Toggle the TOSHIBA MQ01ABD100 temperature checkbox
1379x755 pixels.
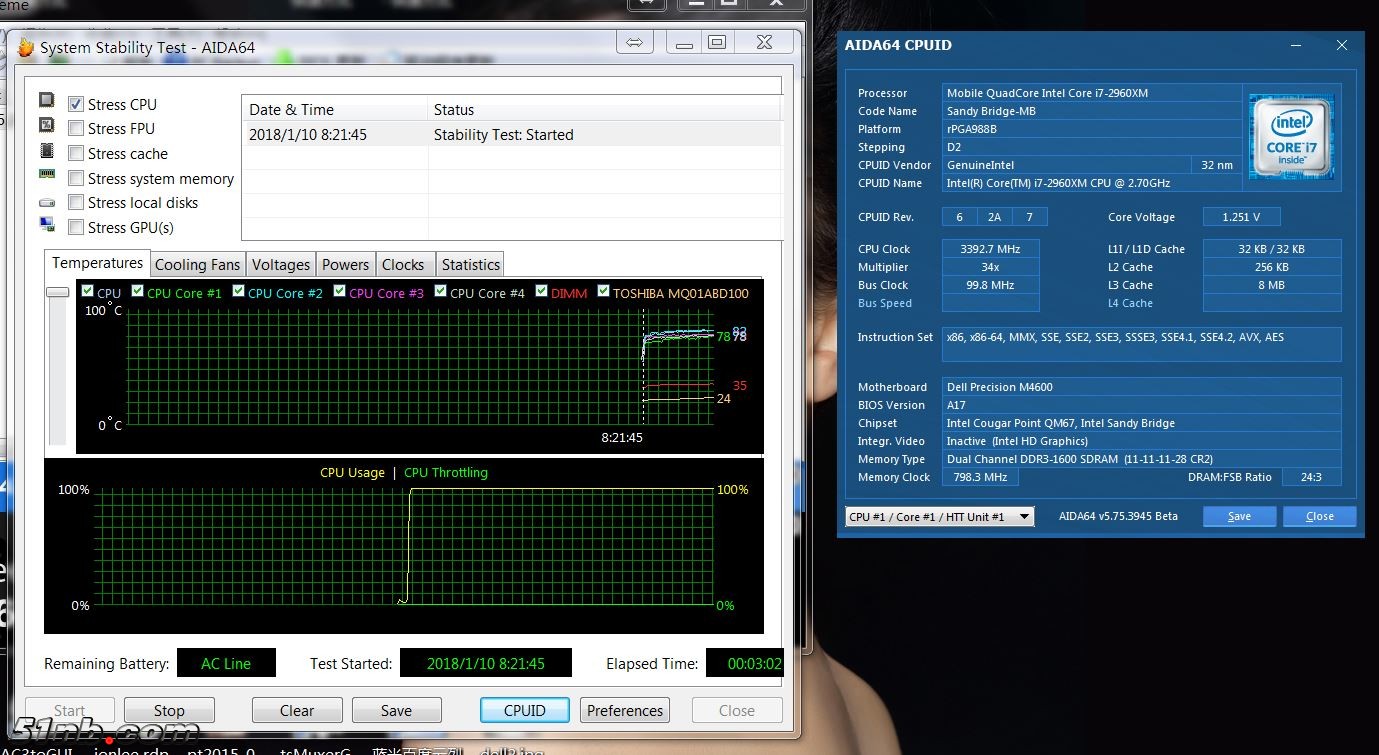tap(604, 292)
